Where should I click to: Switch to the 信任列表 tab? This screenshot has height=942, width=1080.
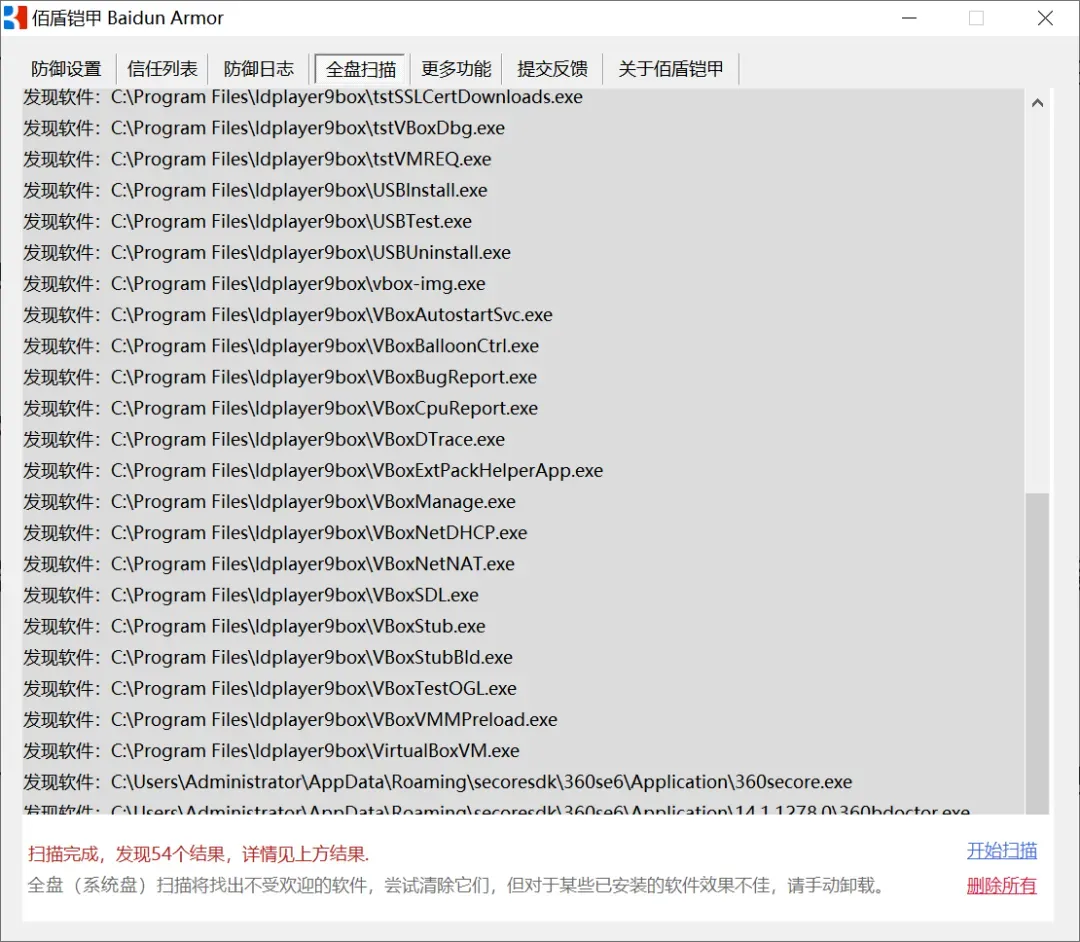point(163,69)
